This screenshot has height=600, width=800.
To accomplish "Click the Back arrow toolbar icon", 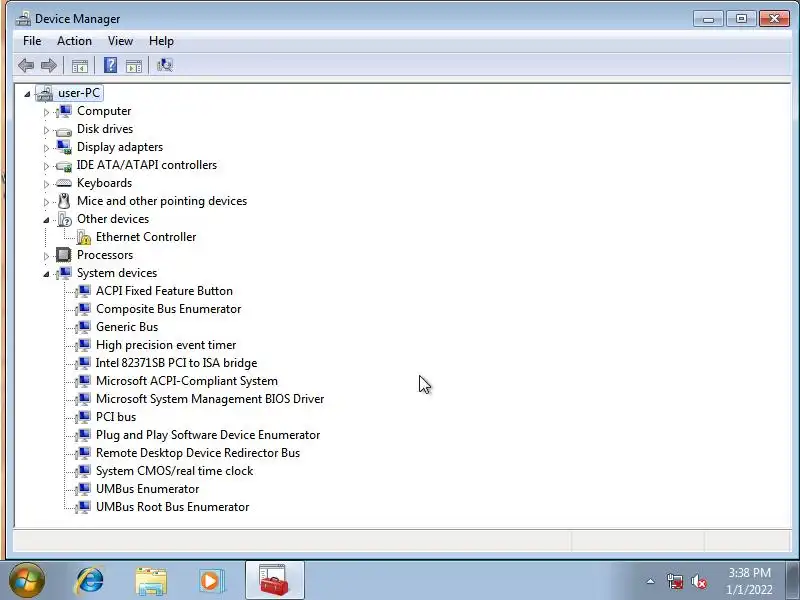I will point(26,65).
